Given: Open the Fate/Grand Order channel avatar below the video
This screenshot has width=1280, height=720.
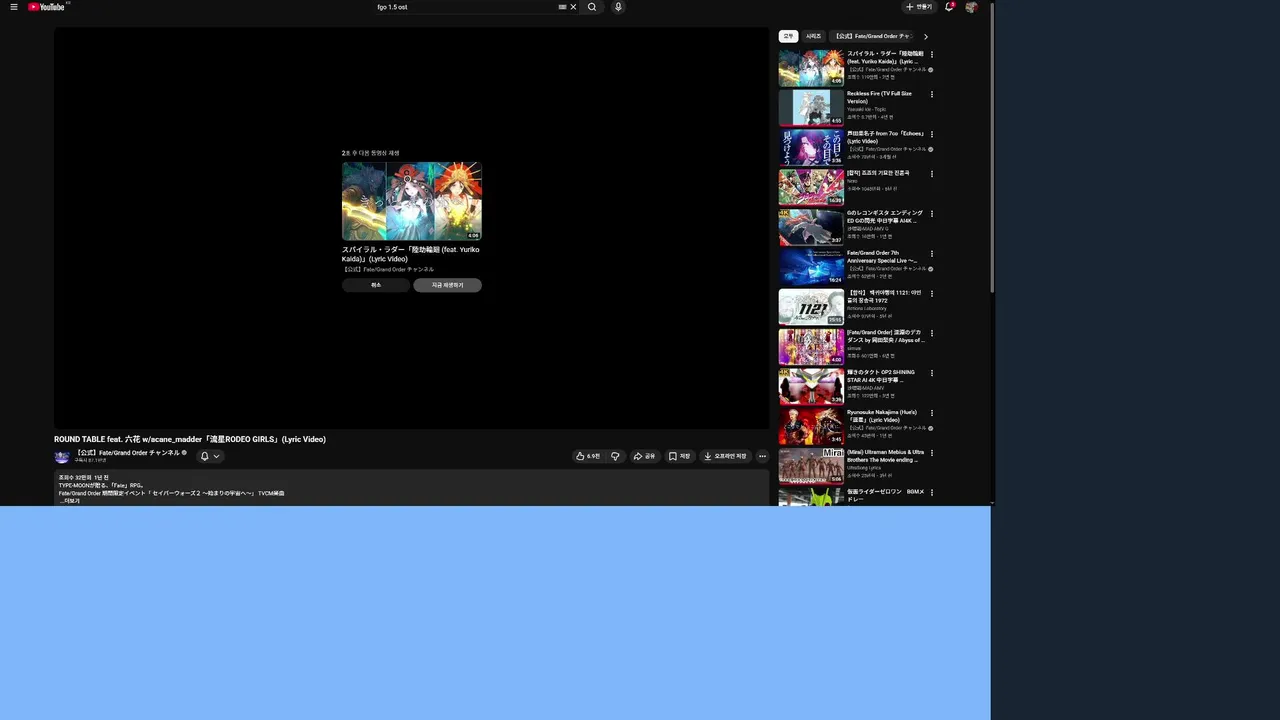Looking at the screenshot, I should (x=62, y=456).
